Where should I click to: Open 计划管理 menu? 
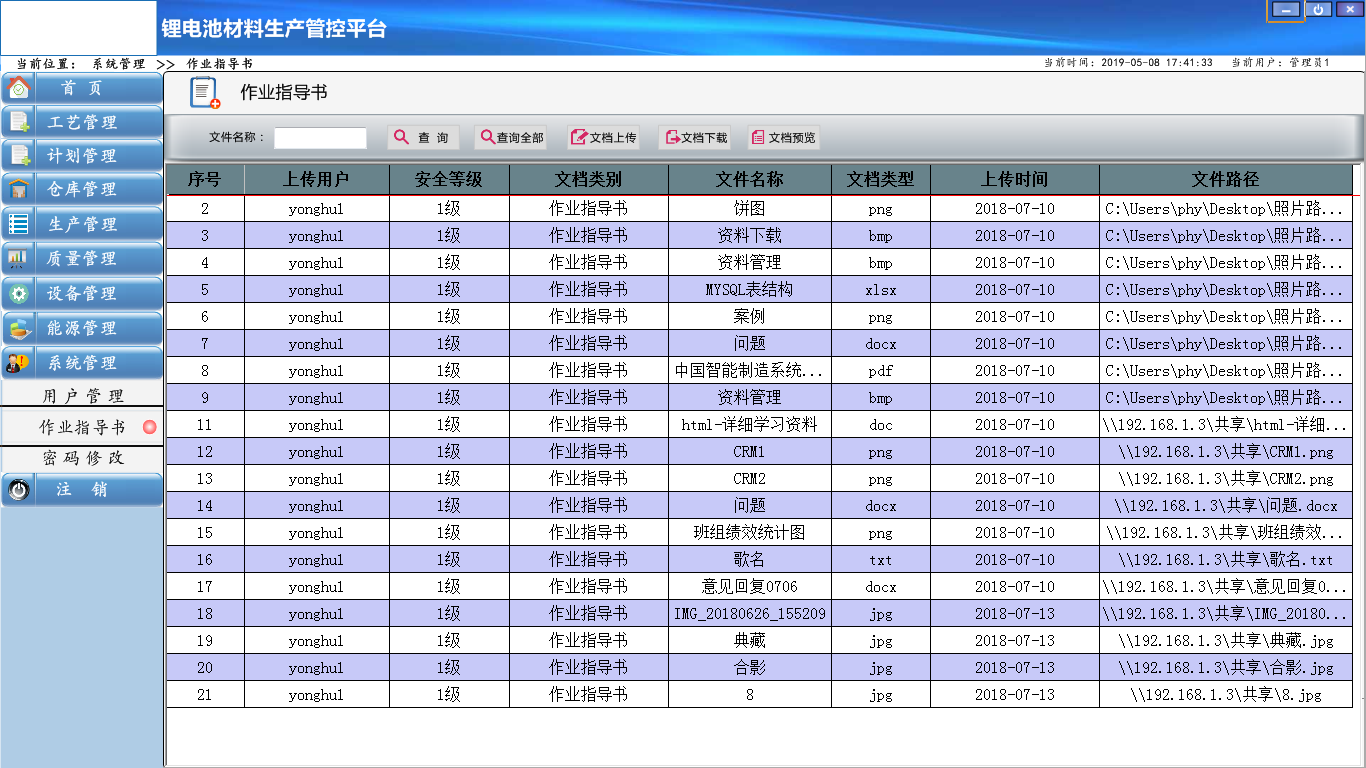pos(82,156)
